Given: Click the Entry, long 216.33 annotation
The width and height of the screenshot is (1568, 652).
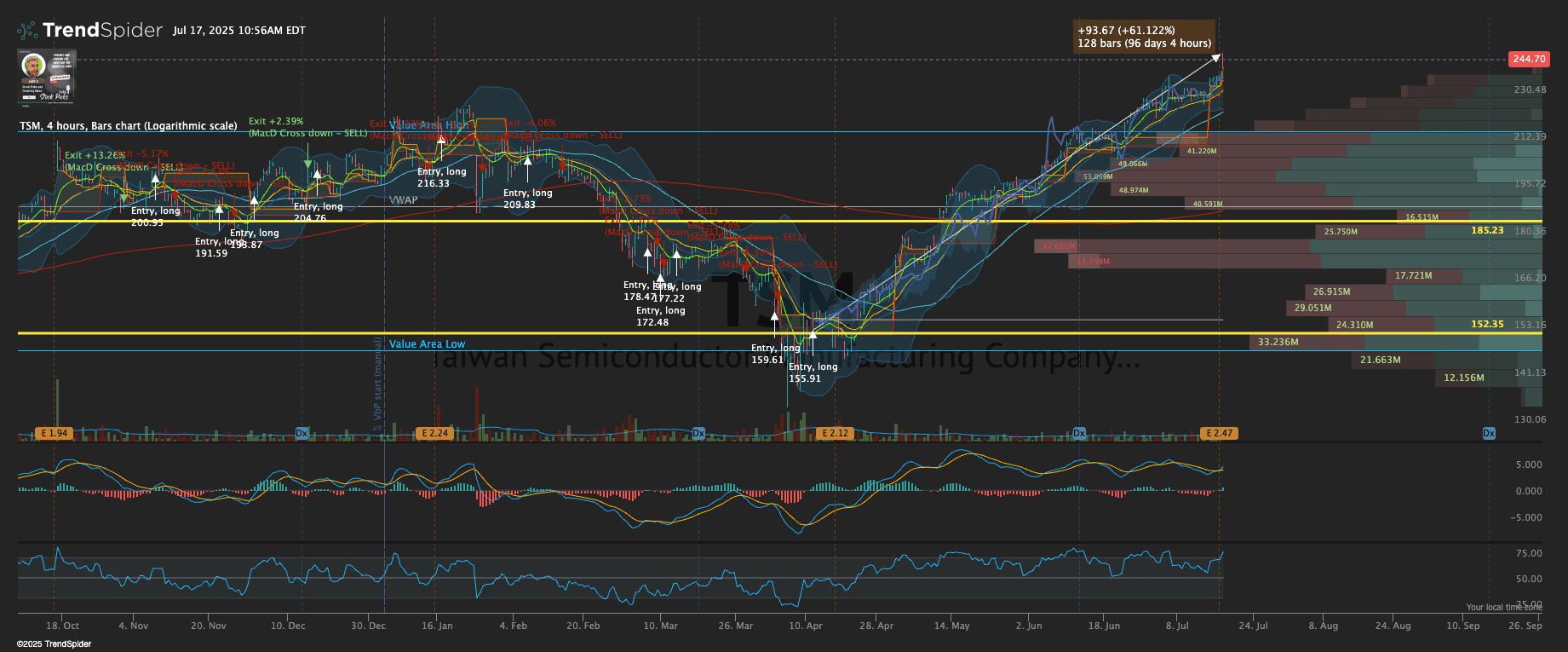Looking at the screenshot, I should tap(442, 177).
